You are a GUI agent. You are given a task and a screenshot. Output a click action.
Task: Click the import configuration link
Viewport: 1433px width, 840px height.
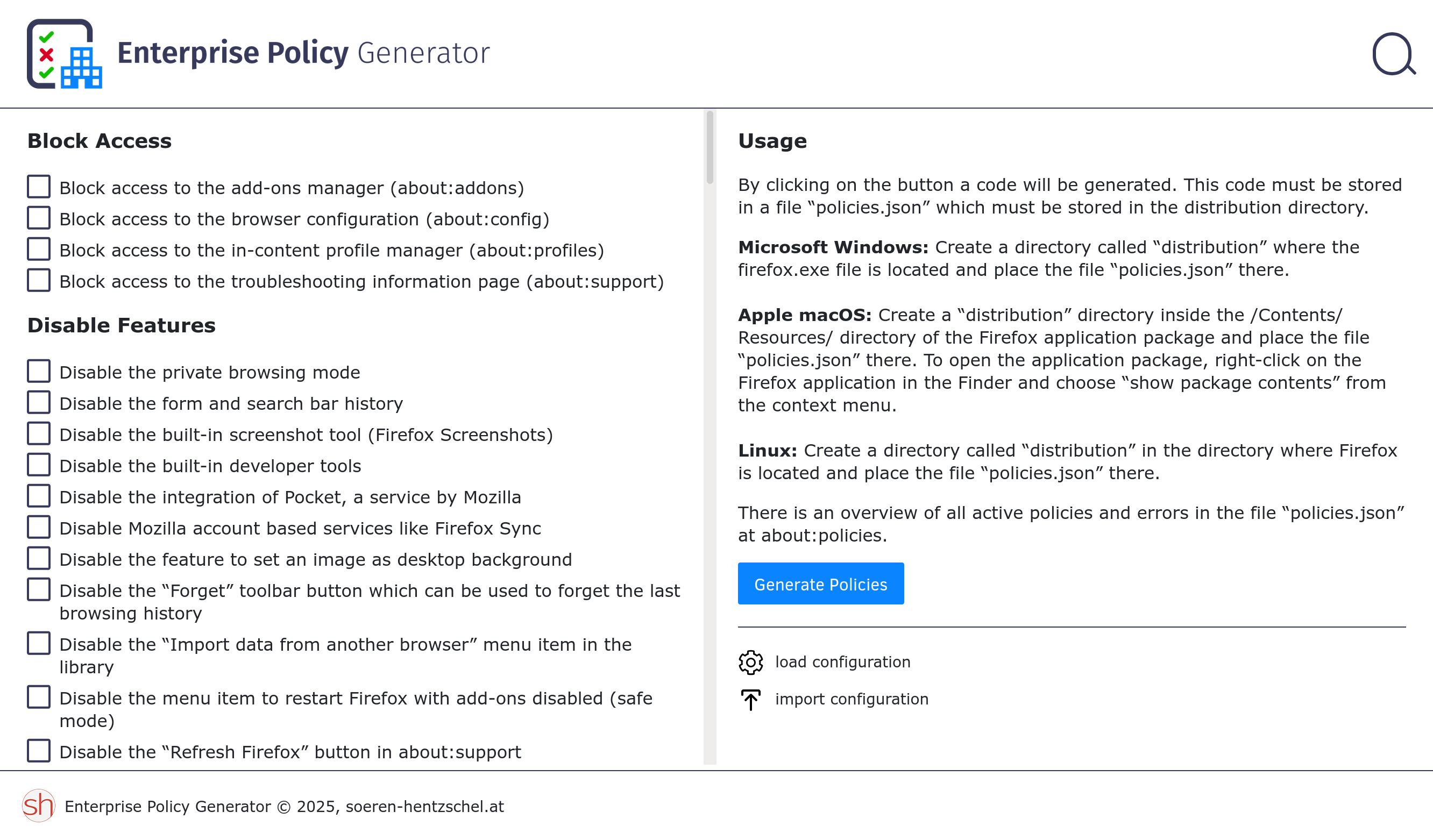(852, 700)
